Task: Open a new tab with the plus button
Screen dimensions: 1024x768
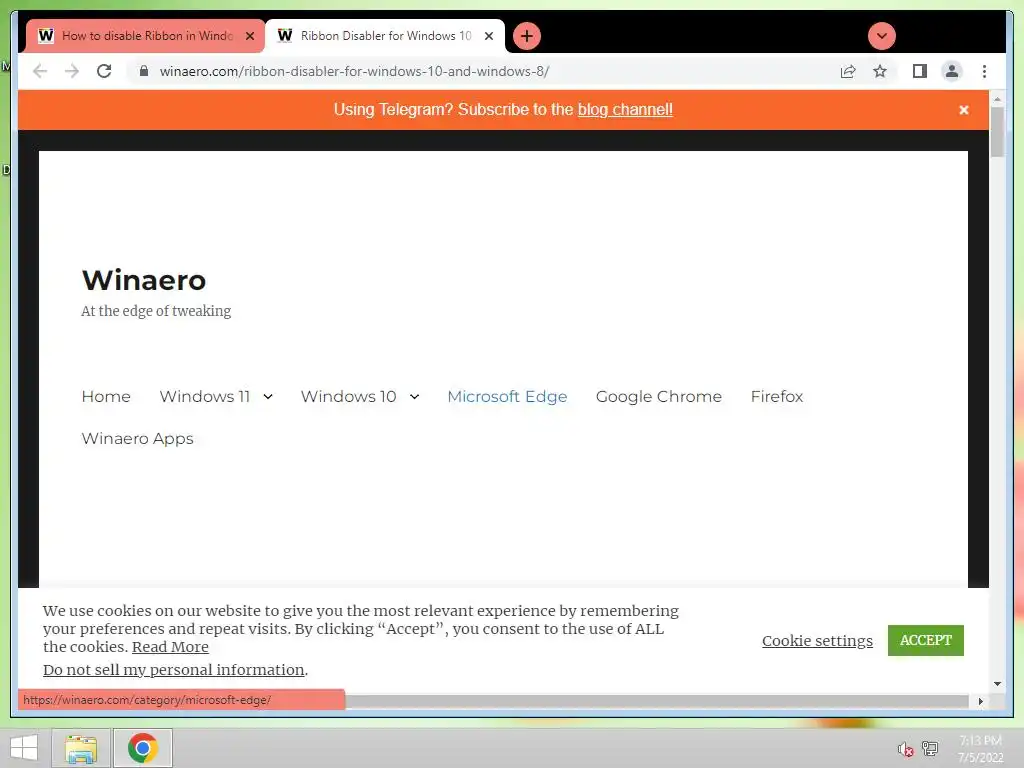Action: click(526, 36)
